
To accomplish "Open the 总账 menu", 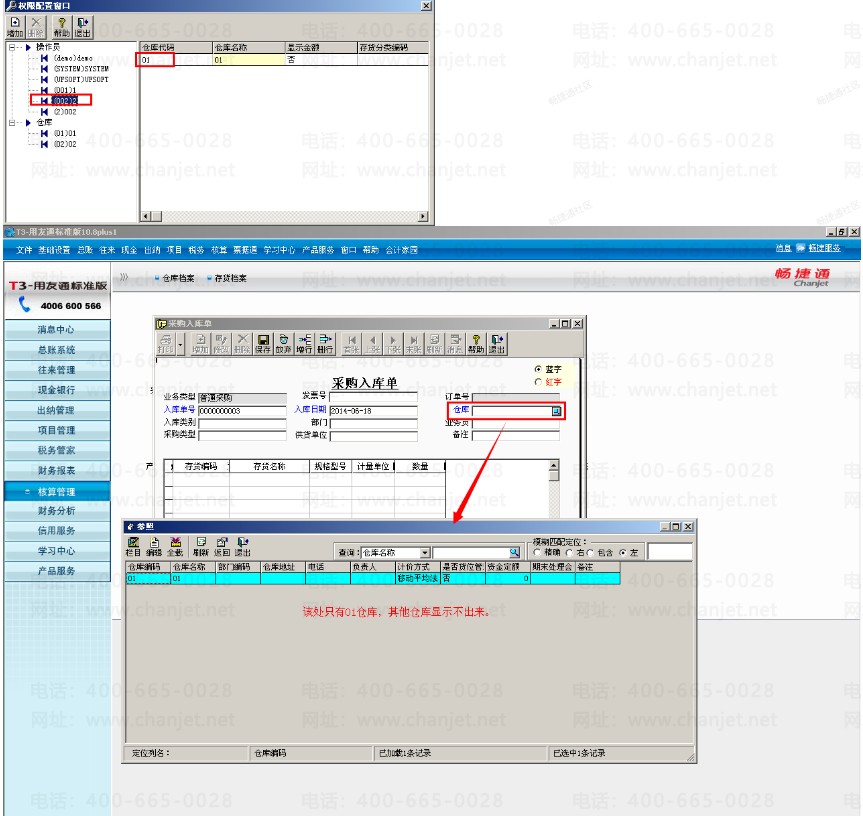I will tap(85, 250).
